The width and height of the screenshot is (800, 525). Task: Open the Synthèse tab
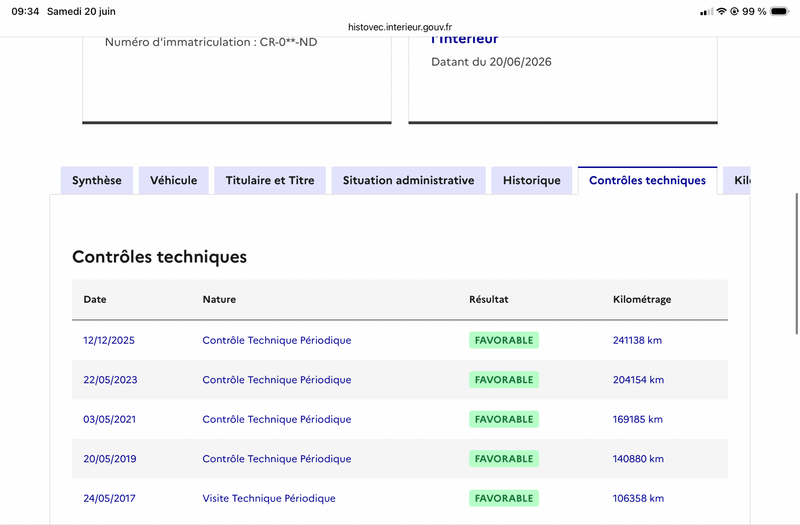tap(97, 181)
